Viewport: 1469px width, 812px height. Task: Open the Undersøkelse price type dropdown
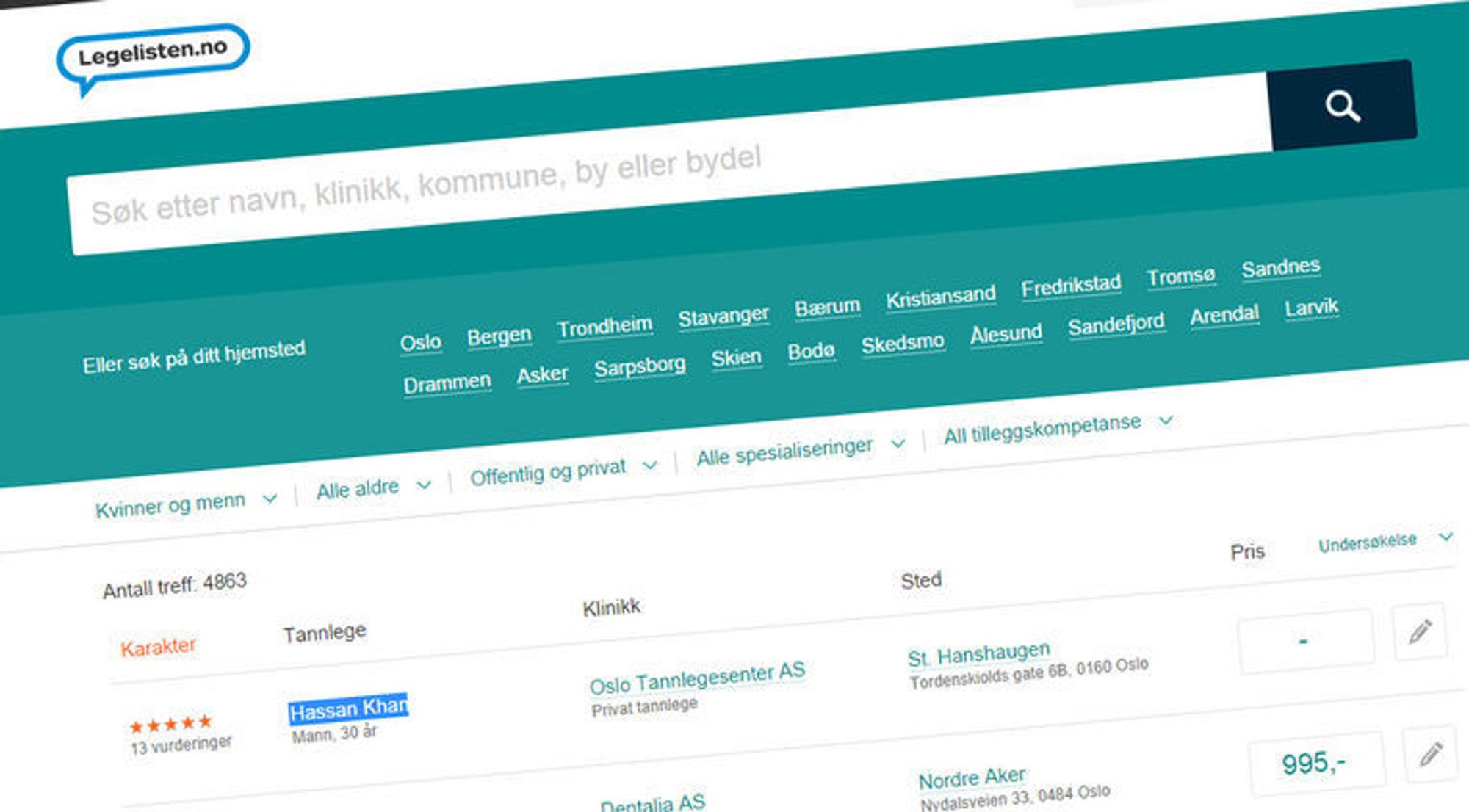(1385, 541)
